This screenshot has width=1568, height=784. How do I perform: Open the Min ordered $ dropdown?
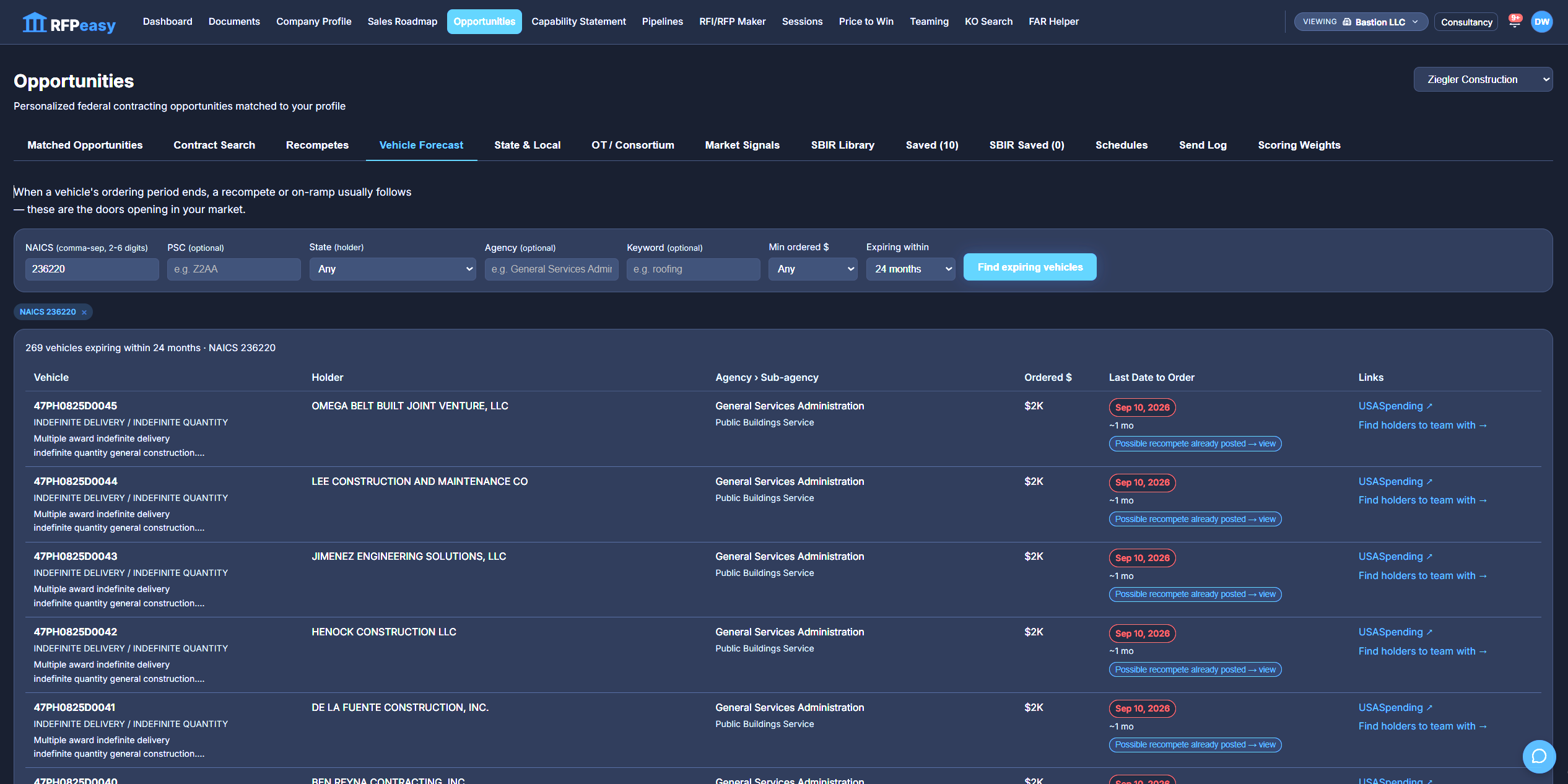(x=812, y=269)
